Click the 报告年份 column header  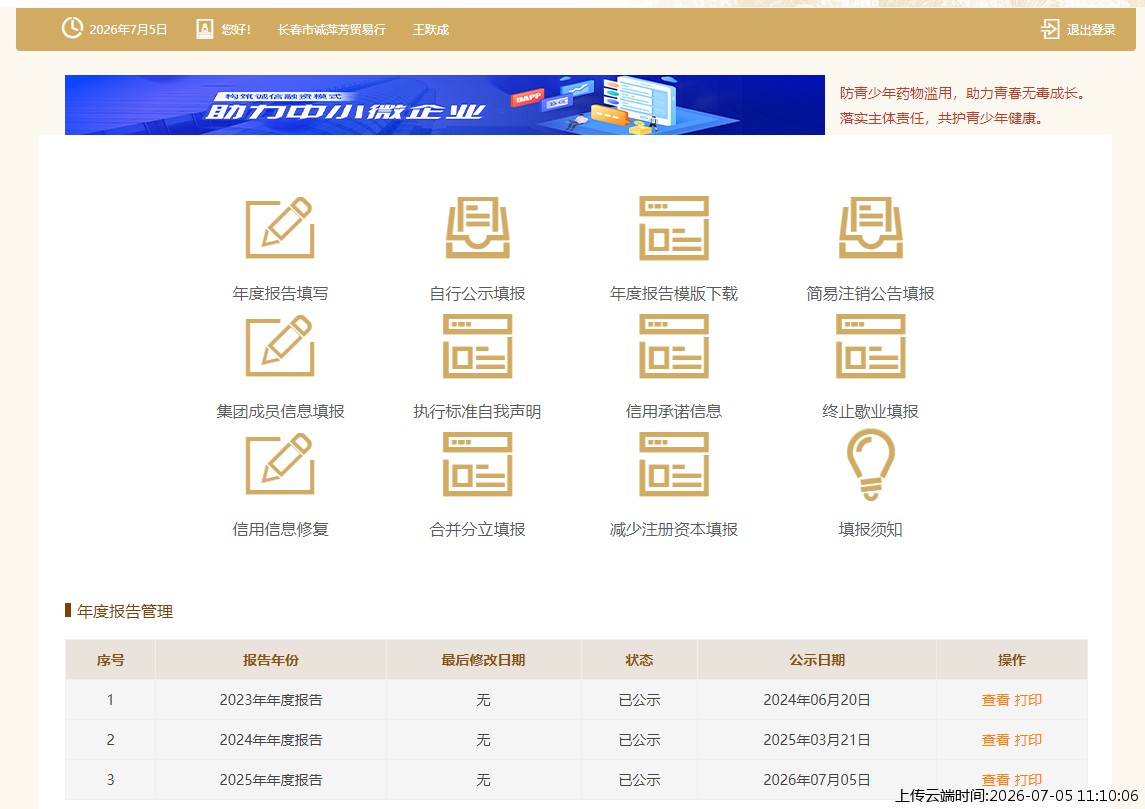point(271,660)
